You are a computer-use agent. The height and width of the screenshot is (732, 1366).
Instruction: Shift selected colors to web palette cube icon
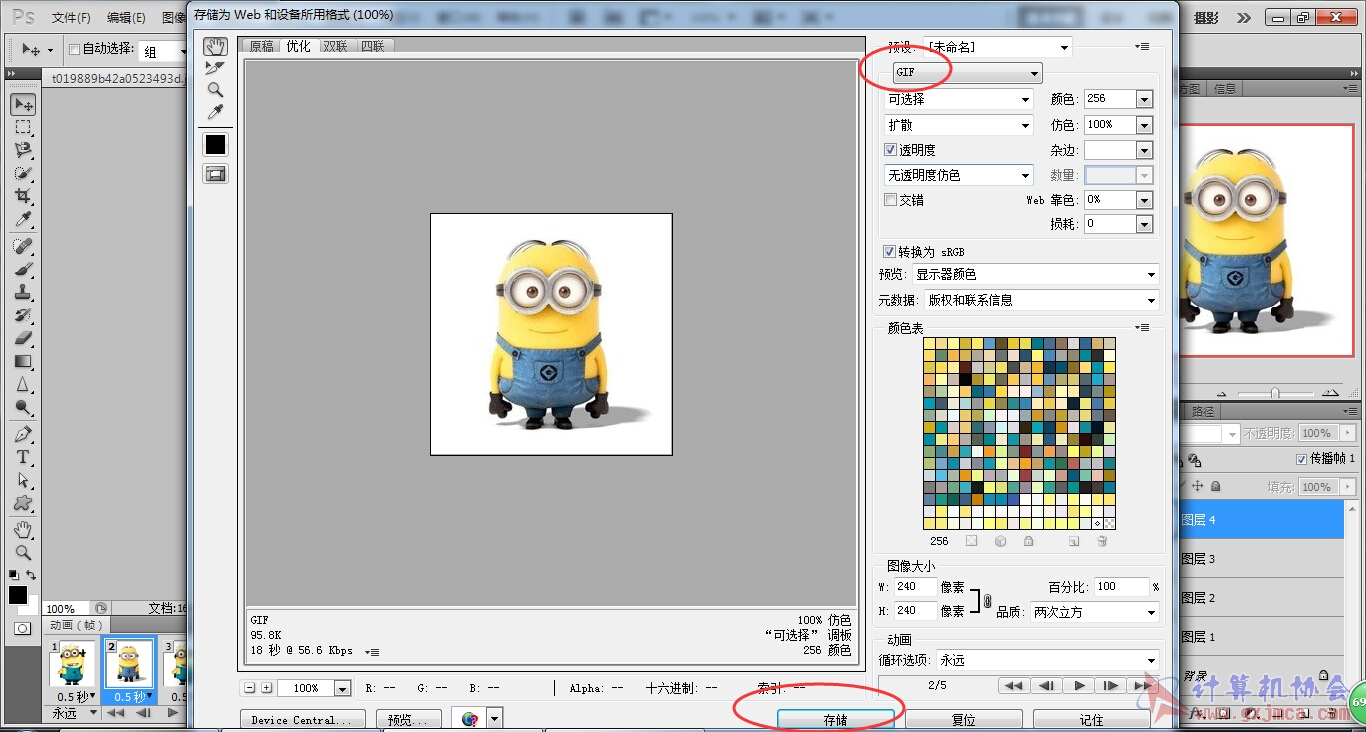(x=1000, y=541)
